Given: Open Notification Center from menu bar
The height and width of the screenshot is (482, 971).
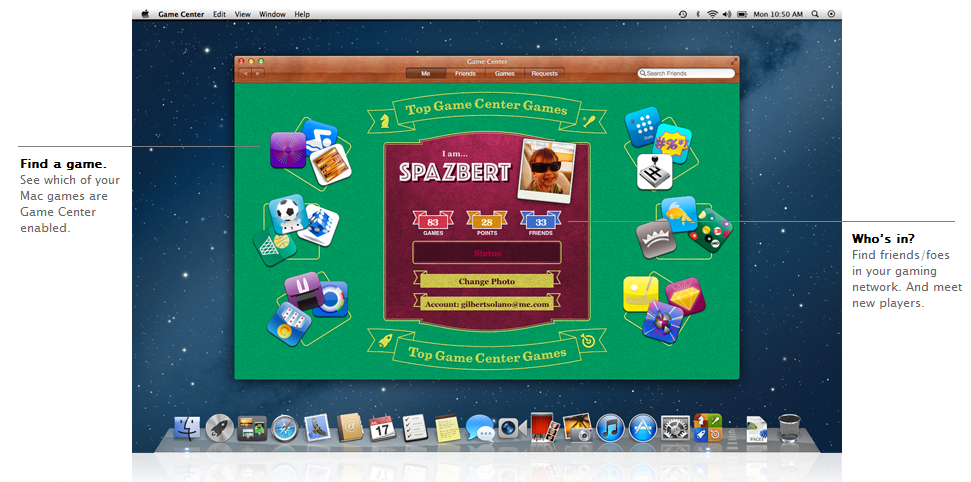Looking at the screenshot, I should (831, 14).
